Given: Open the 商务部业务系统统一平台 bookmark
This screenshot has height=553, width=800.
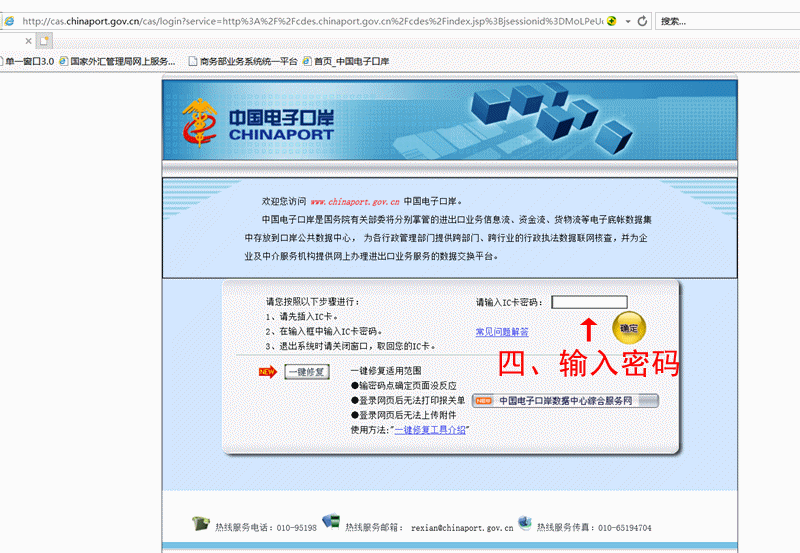Looking at the screenshot, I should click(243, 61).
